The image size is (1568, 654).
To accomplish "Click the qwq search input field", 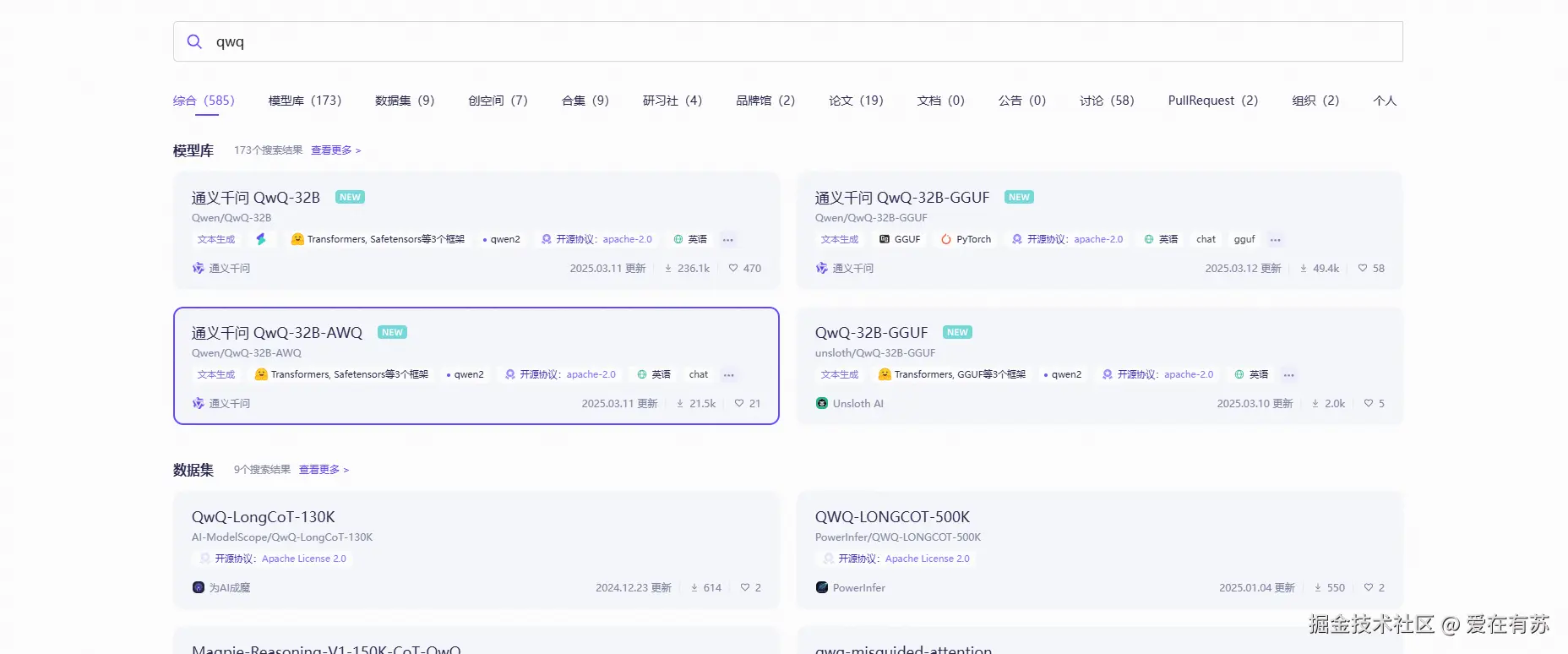I will click(x=787, y=41).
